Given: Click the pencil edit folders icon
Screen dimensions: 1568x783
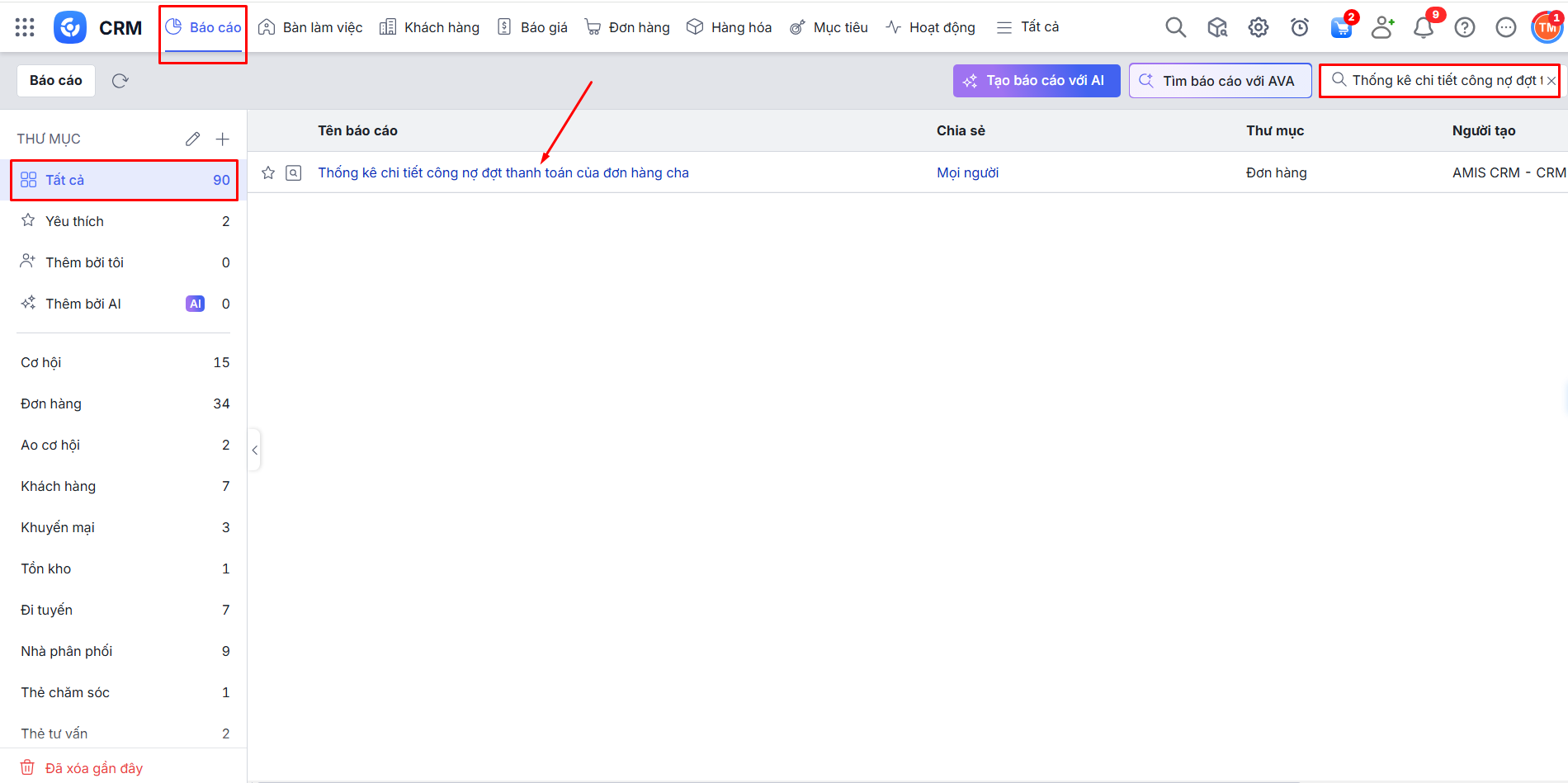Looking at the screenshot, I should click(192, 139).
